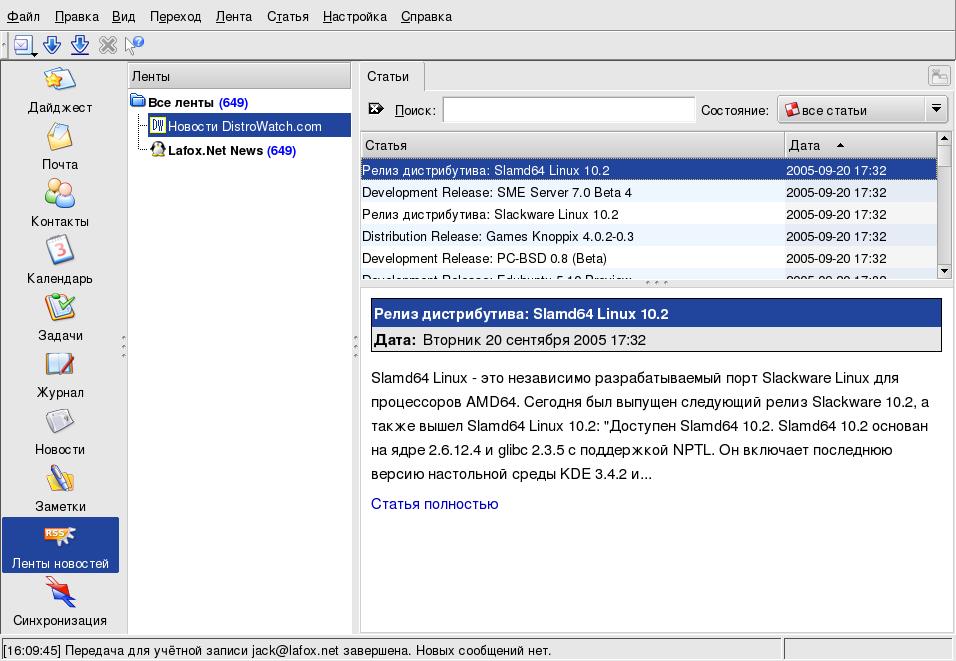
Task: Select the Все ленты folder in the tree
Action: point(190,102)
